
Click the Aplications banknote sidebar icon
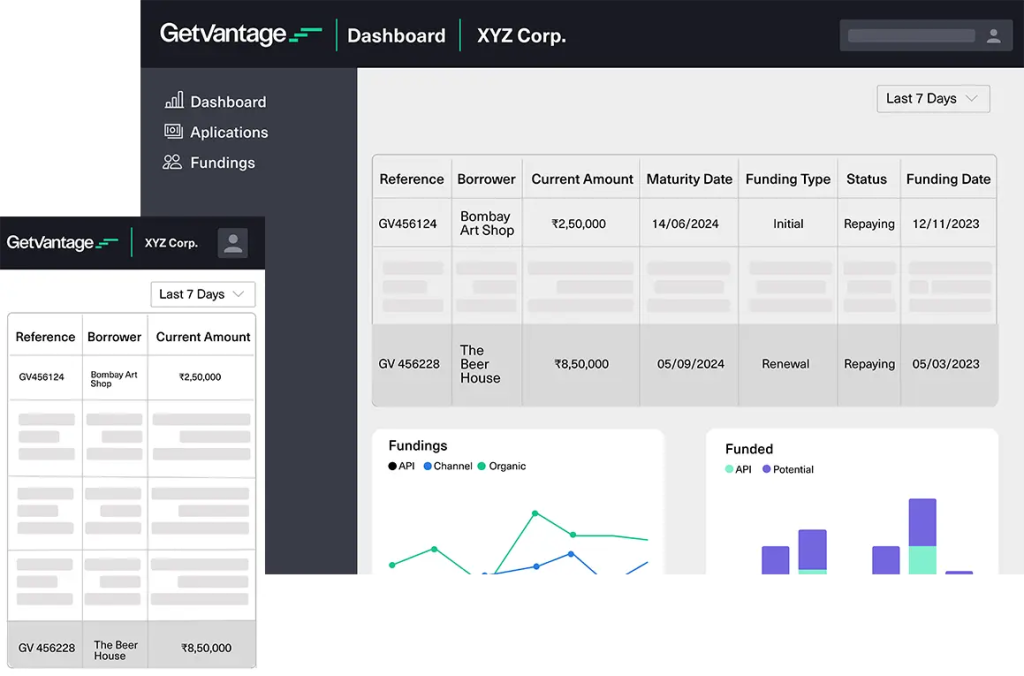click(x=173, y=131)
